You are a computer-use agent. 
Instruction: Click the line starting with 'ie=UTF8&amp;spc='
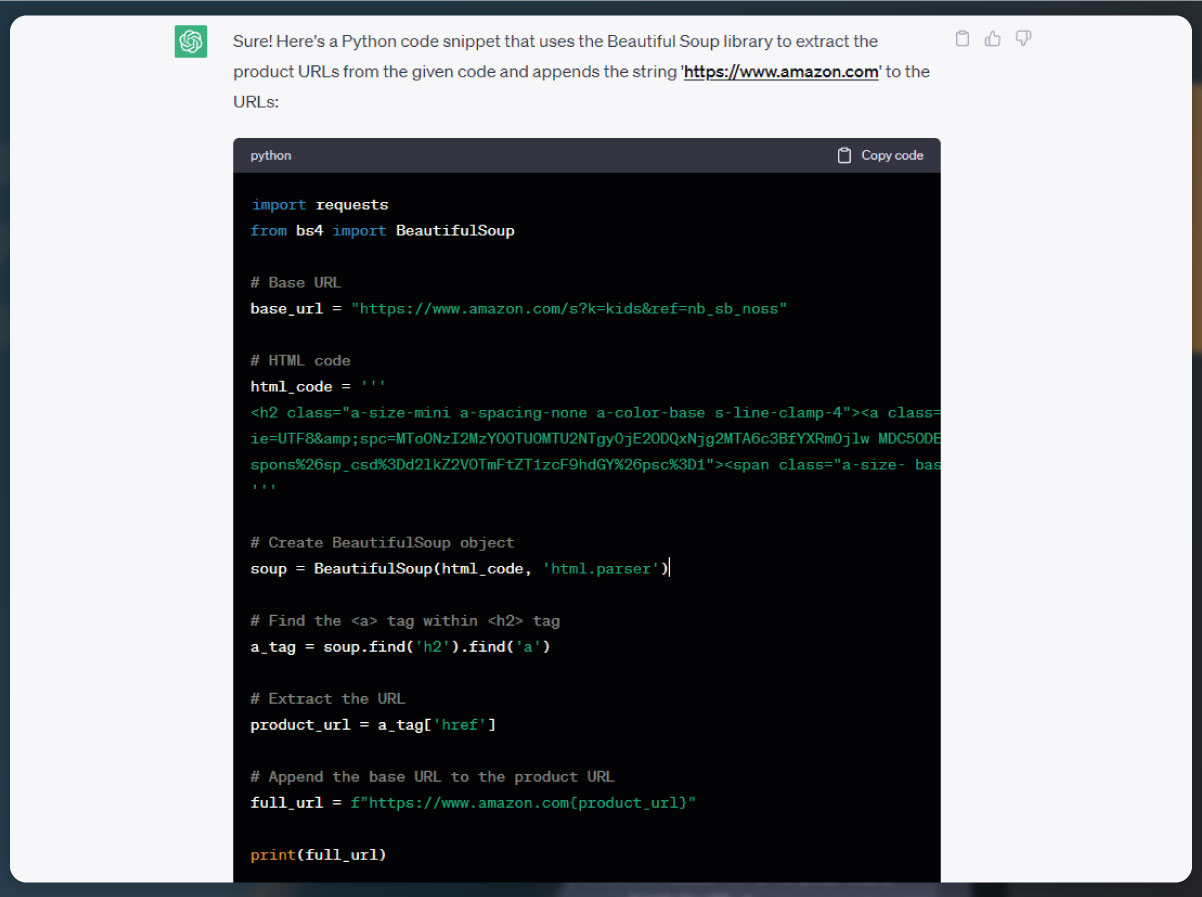595,438
